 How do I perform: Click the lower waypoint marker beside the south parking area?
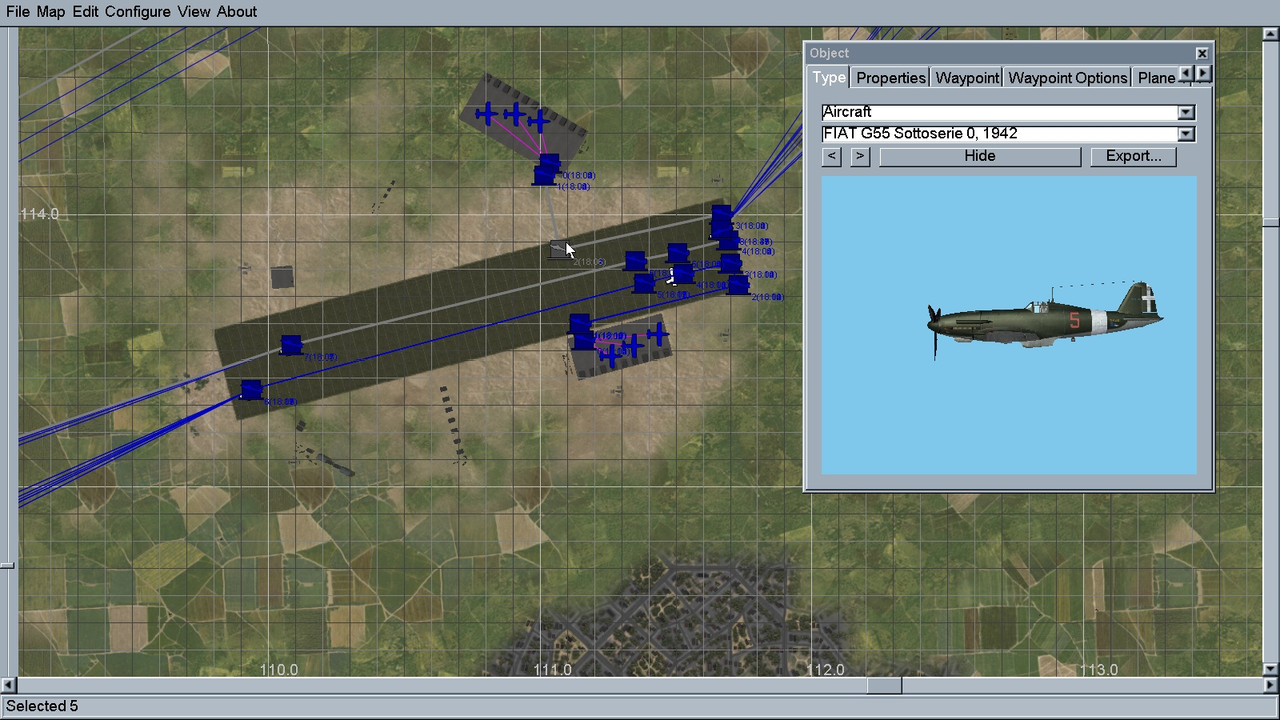click(x=584, y=340)
